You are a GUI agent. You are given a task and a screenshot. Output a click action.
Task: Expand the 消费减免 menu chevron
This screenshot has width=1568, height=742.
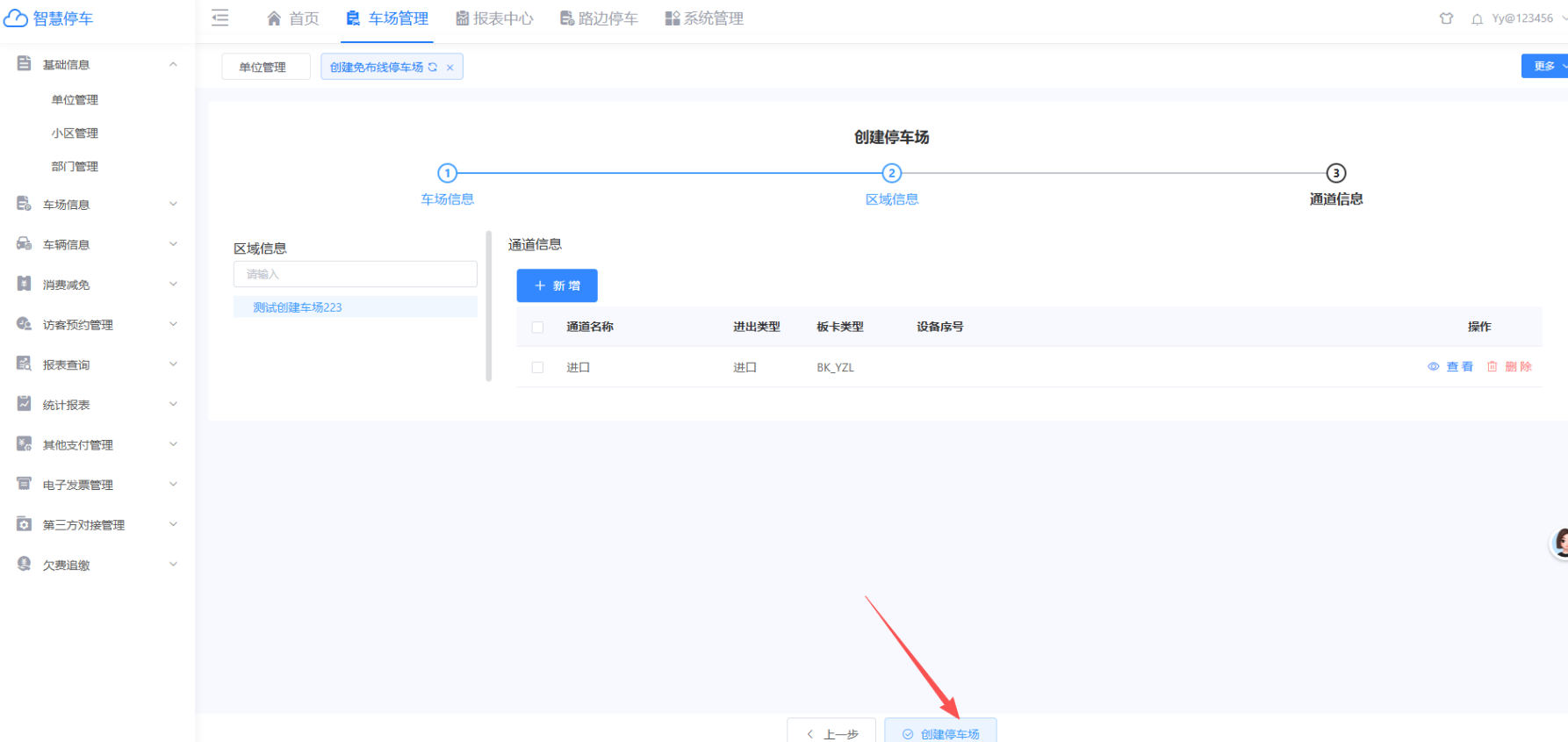click(173, 284)
